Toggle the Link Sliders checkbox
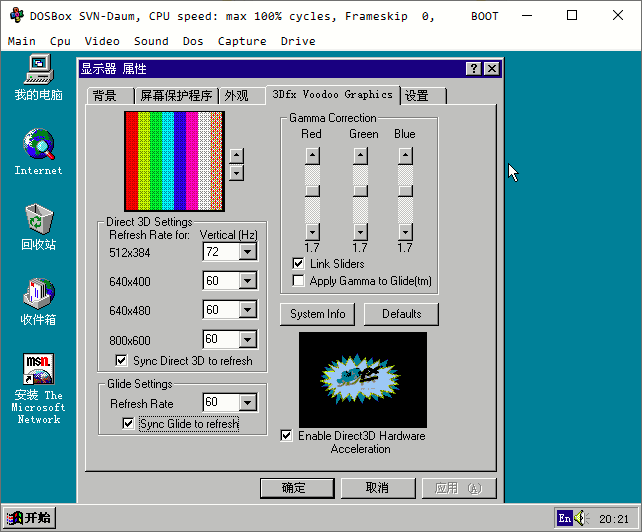Image resolution: width=642 pixels, height=532 pixels. 298,263
